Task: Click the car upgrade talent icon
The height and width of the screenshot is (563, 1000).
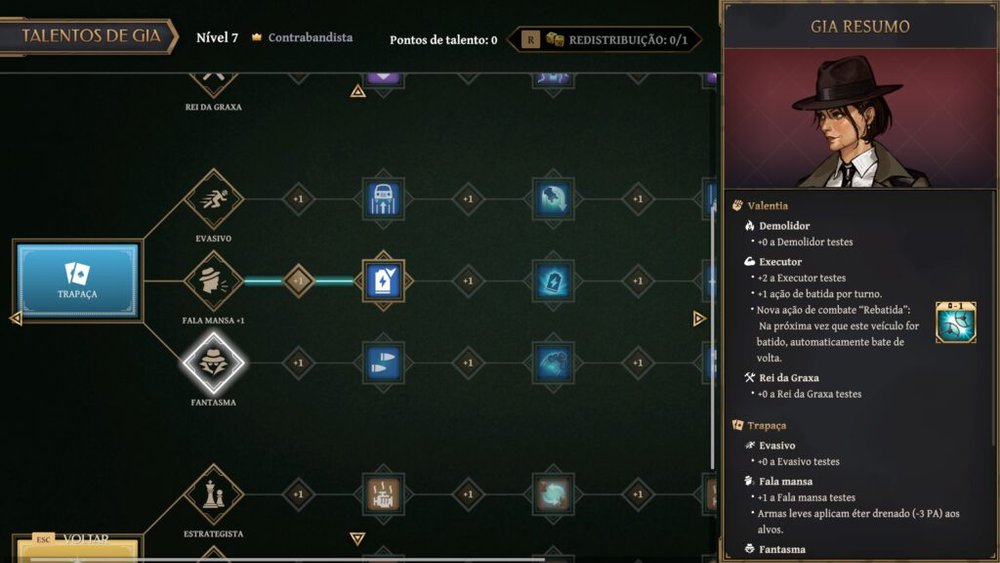Action: tap(383, 199)
